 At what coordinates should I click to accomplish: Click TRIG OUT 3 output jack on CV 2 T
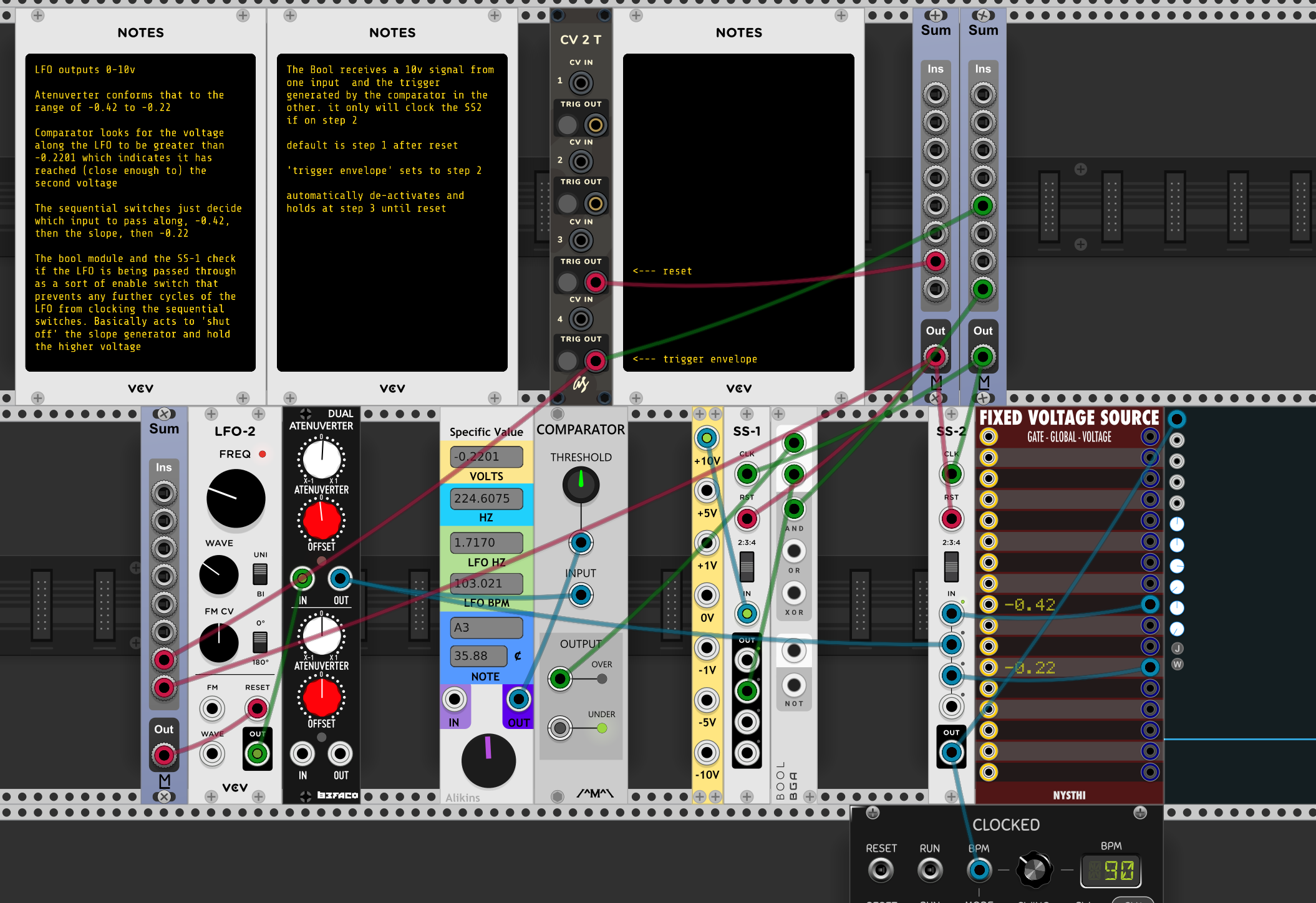[x=596, y=282]
